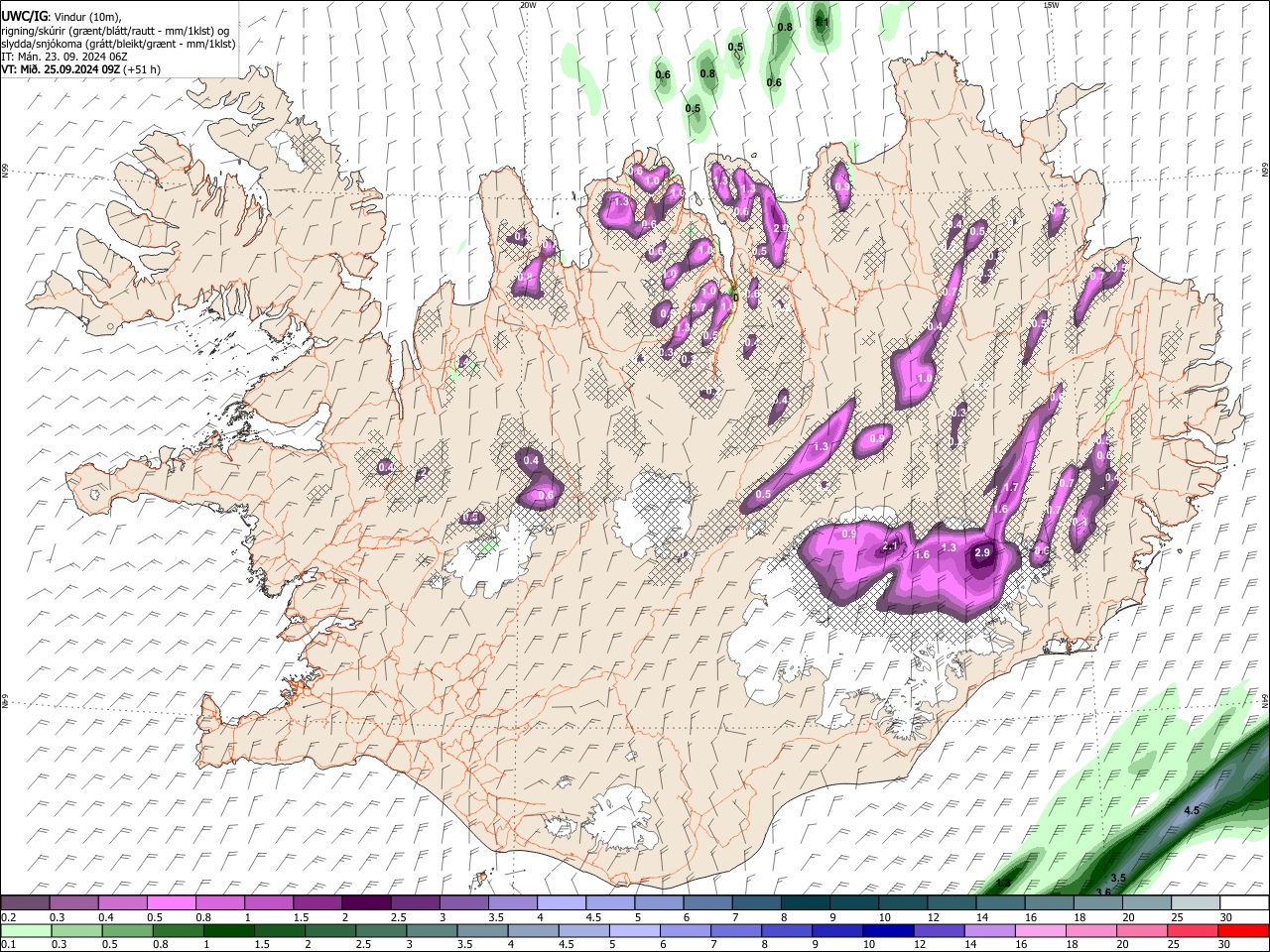Click the rain scale swatch for 2.5
Screen dimensions: 1270x952
[379, 930]
